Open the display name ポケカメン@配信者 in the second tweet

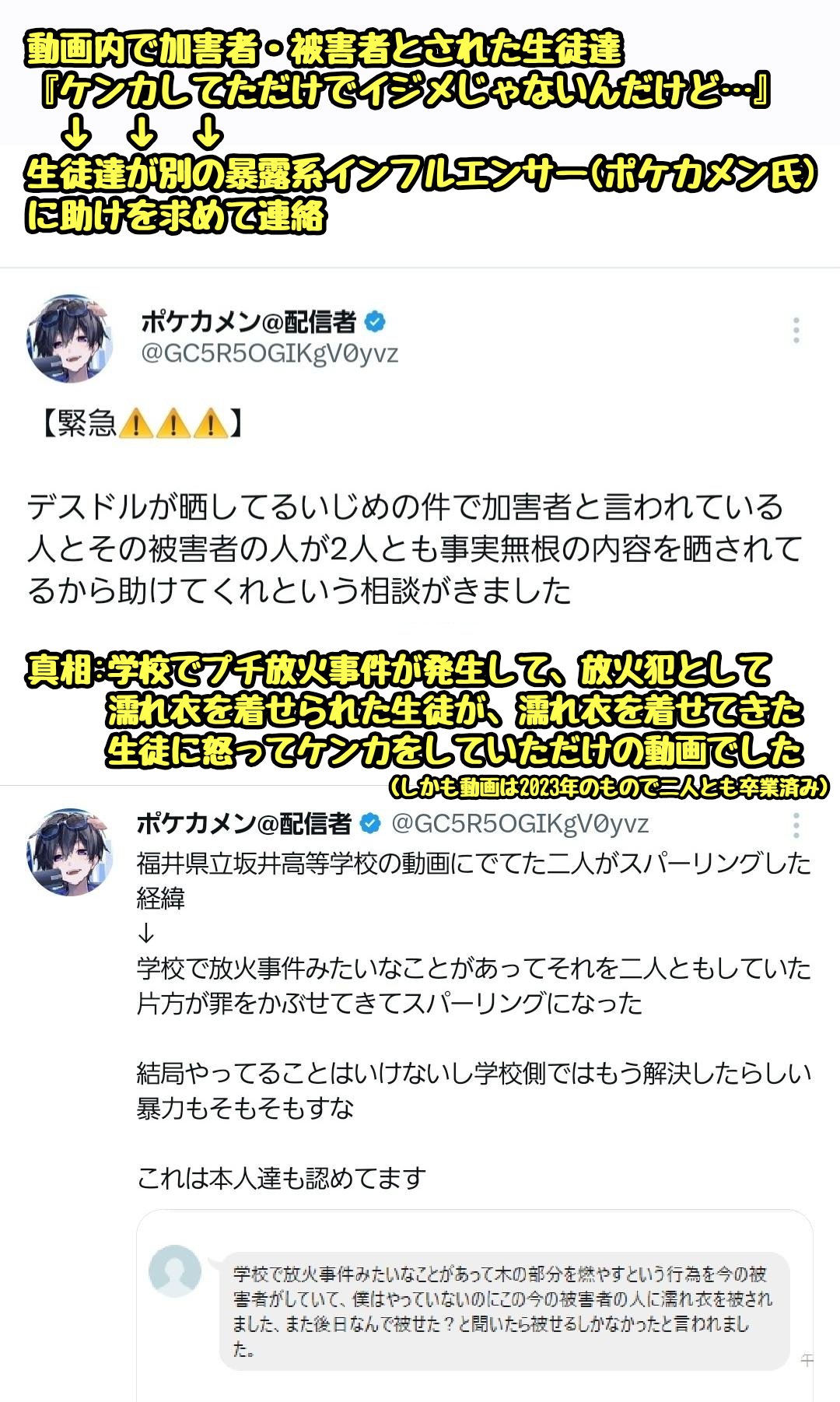(x=243, y=823)
